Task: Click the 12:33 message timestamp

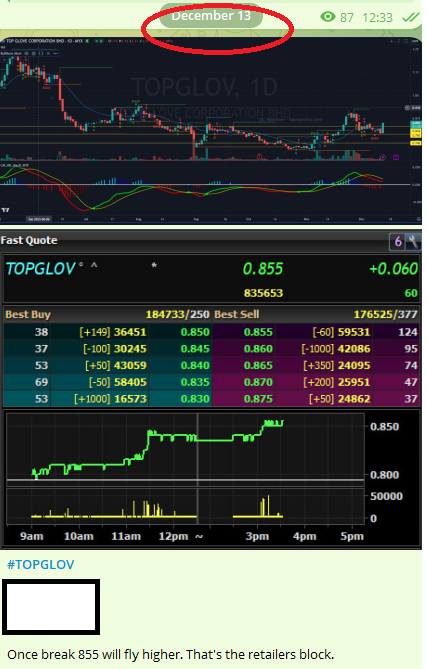Action: 377,17
